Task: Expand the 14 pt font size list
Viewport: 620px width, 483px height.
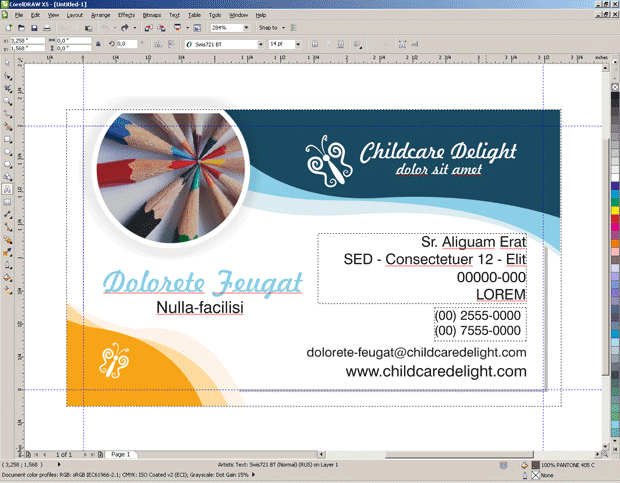Action: (298, 44)
